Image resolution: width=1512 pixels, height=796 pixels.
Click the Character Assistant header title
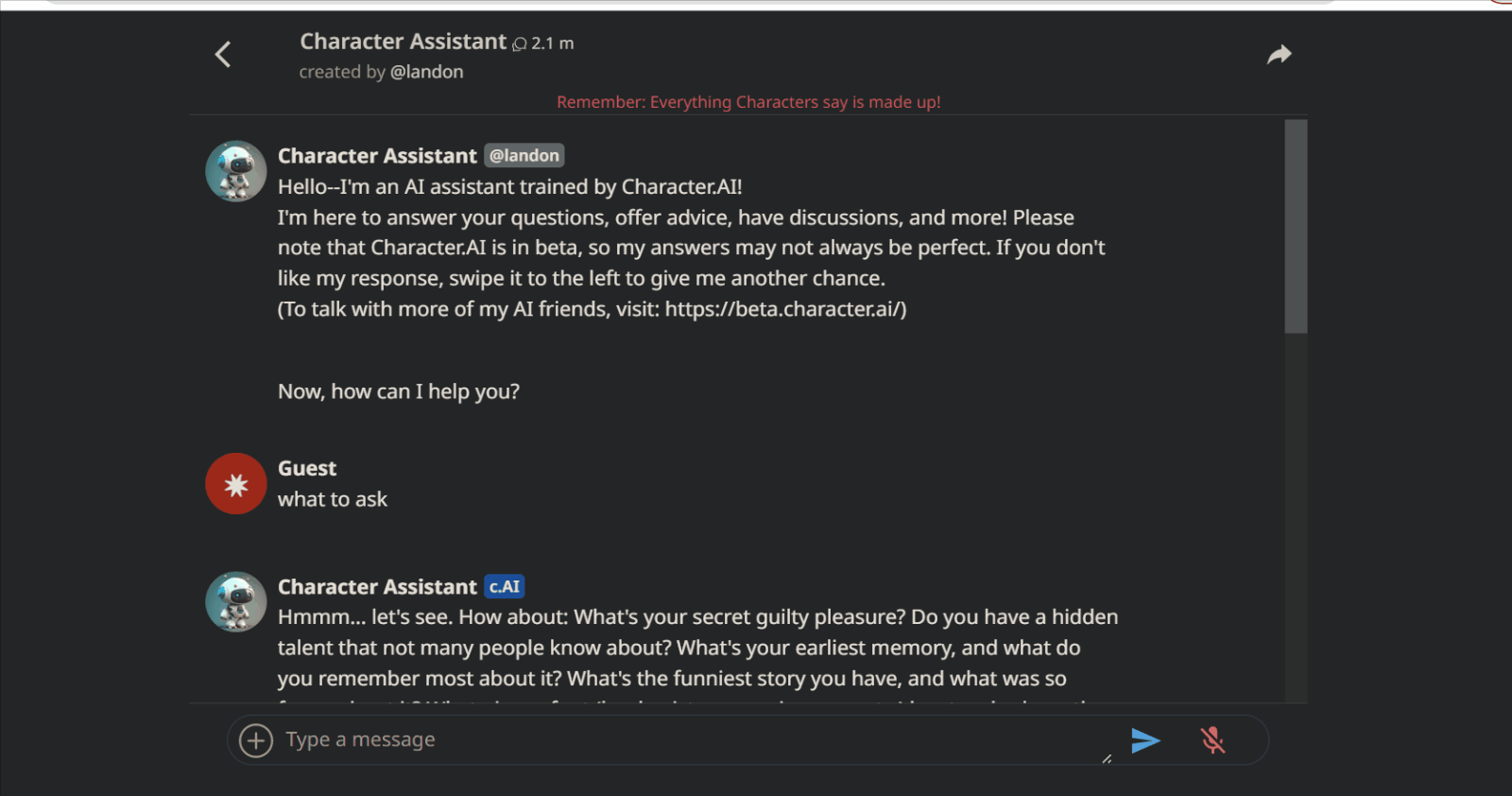click(x=404, y=42)
